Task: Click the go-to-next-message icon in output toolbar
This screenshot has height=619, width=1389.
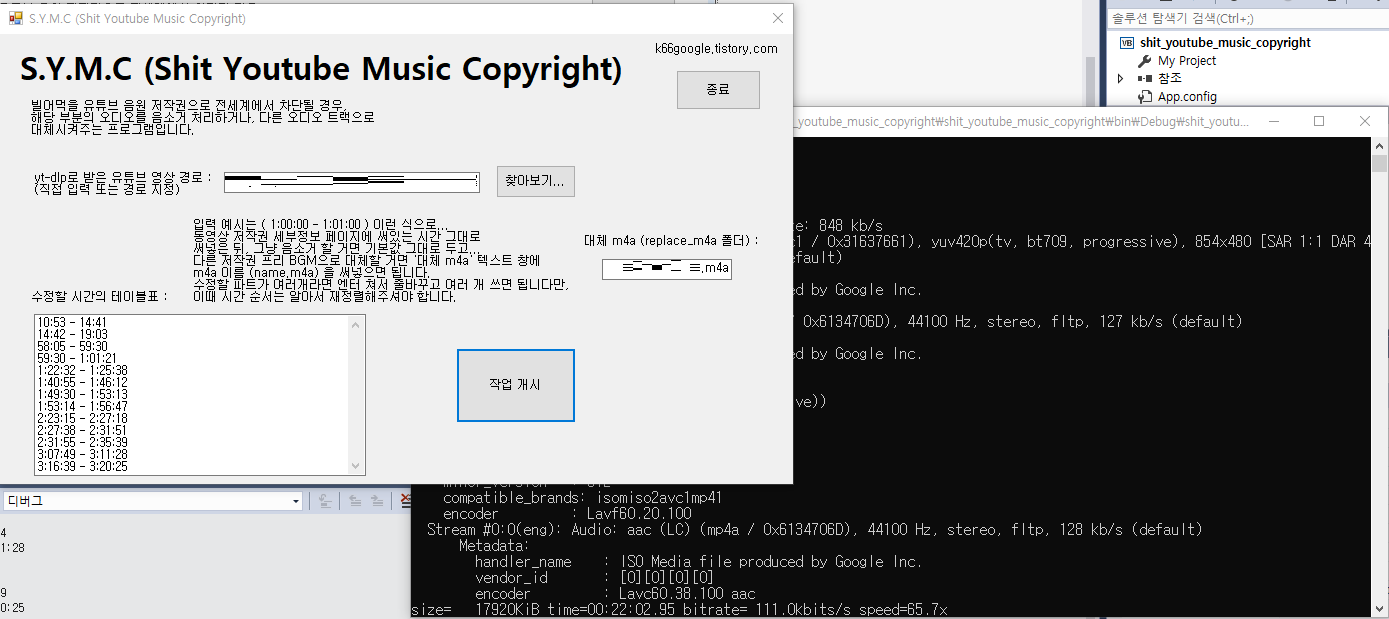Action: 375,501
